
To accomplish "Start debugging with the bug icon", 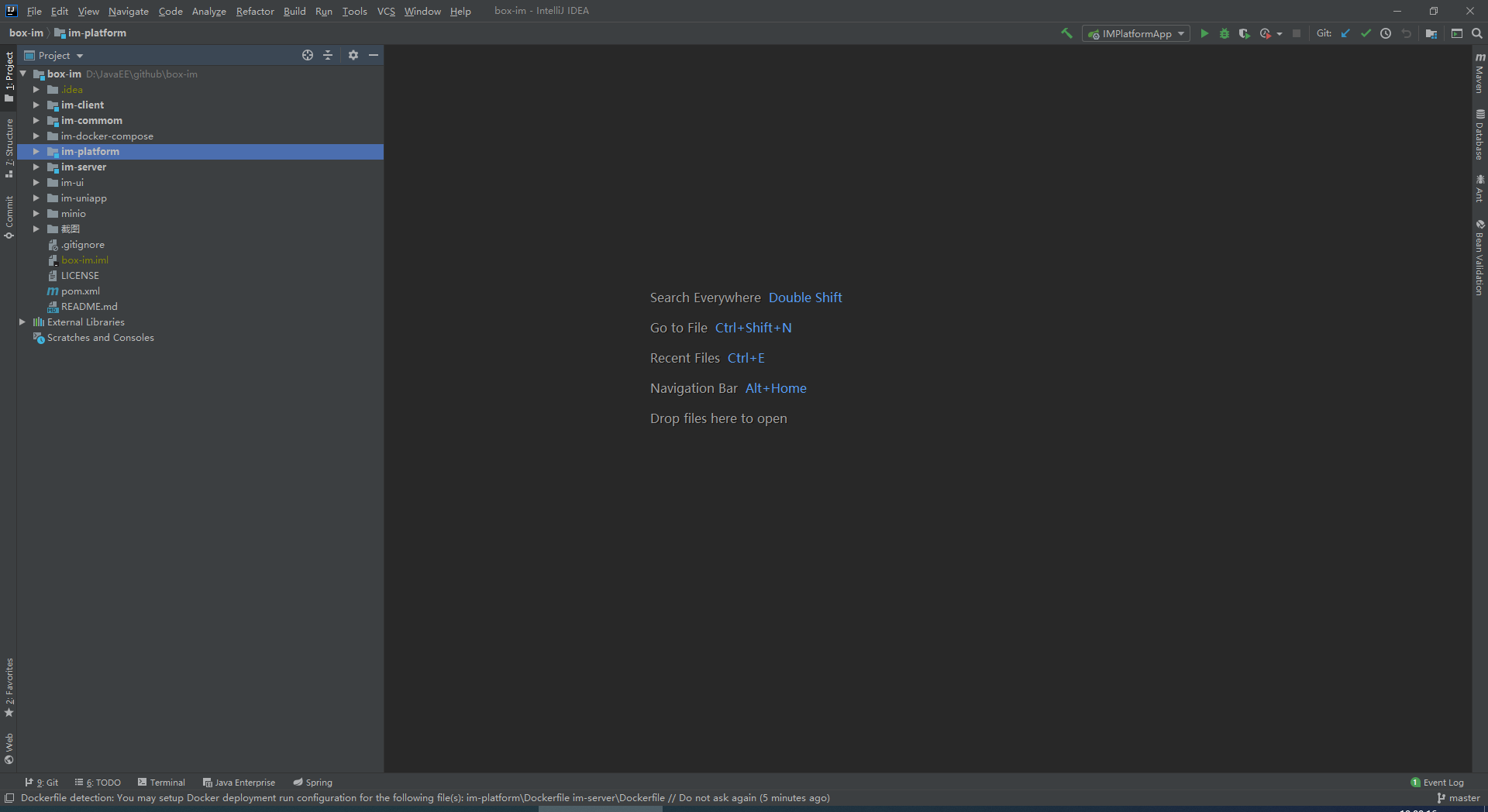I will [x=1224, y=33].
